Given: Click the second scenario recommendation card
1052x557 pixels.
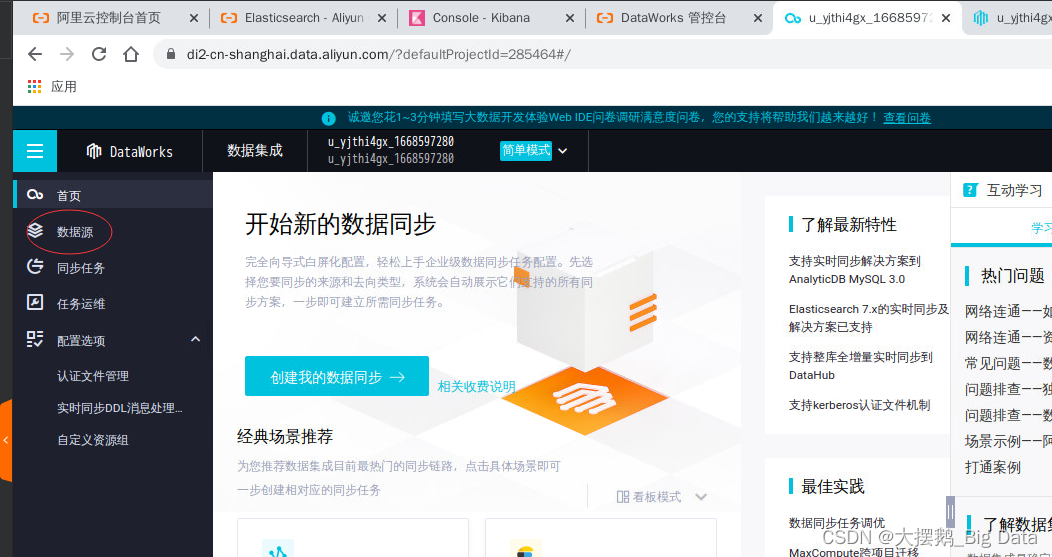Looking at the screenshot, I should 600,538.
